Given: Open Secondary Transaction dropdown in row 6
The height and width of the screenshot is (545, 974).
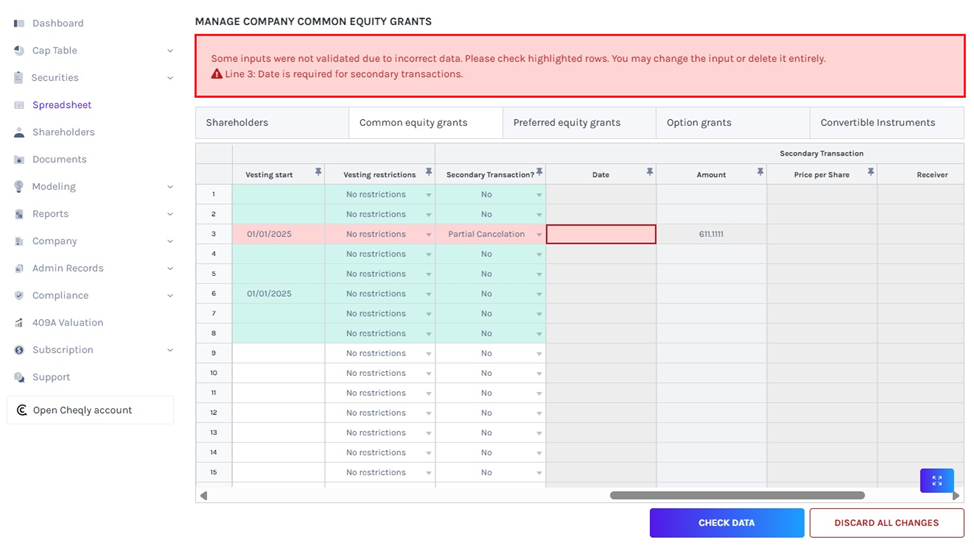Looking at the screenshot, I should 539,294.
